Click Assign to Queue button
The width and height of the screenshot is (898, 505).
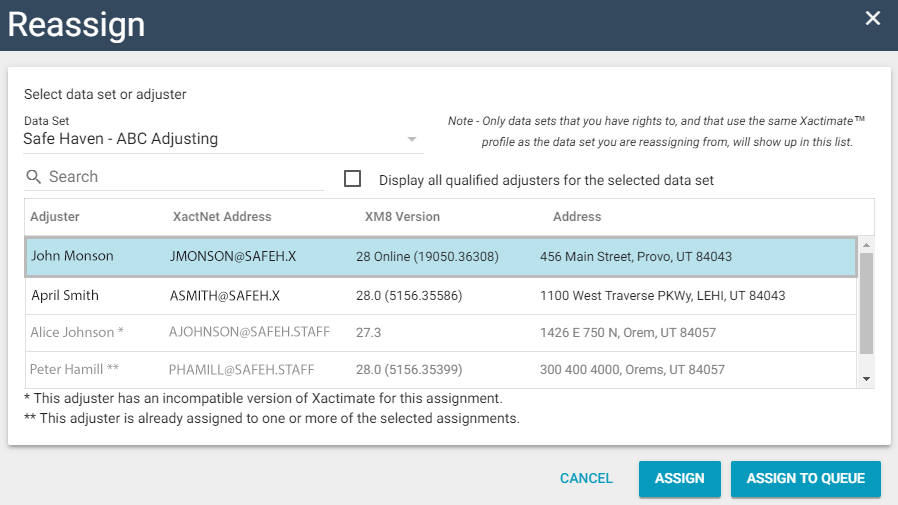tap(805, 478)
